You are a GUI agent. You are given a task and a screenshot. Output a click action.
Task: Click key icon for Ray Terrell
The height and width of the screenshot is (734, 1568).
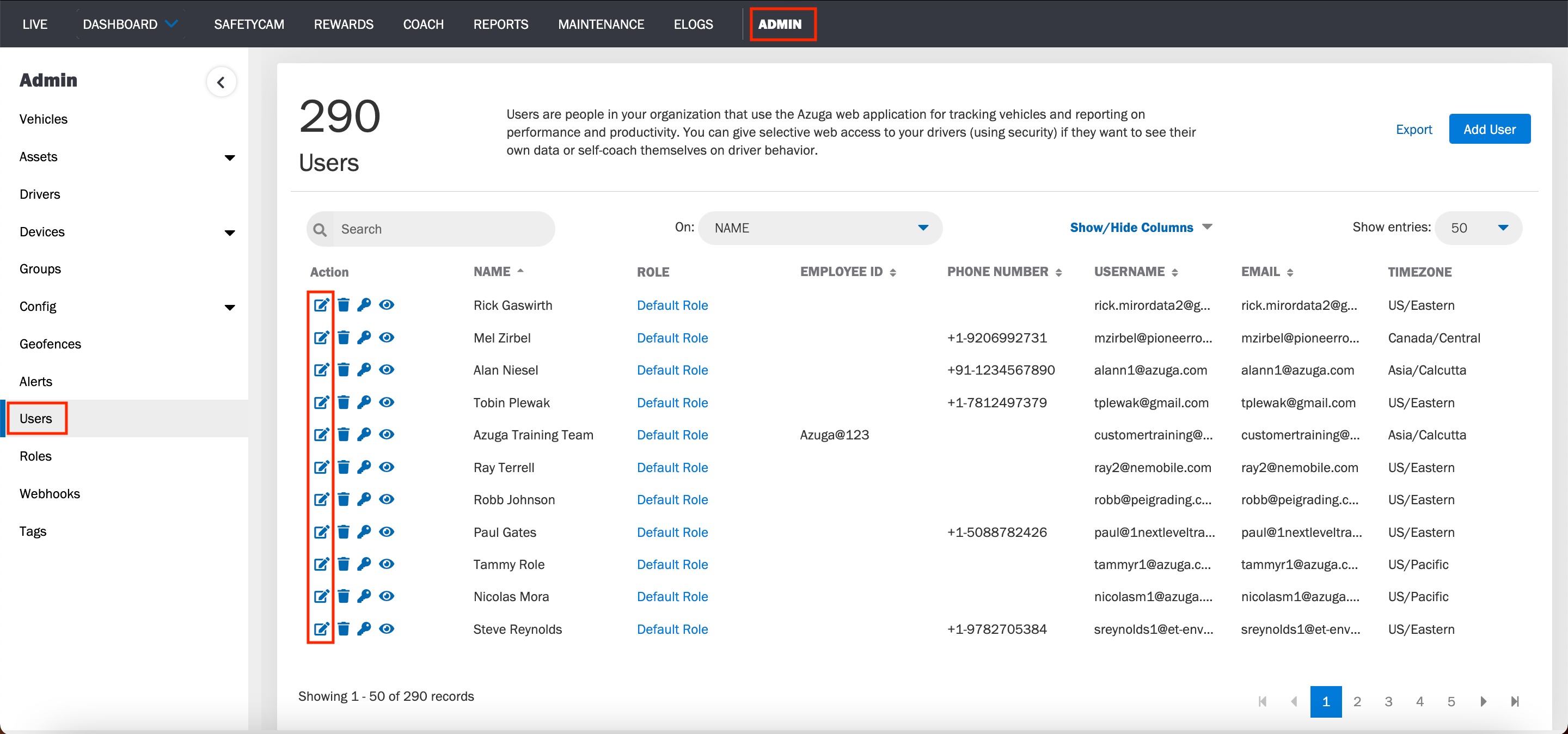[364, 467]
